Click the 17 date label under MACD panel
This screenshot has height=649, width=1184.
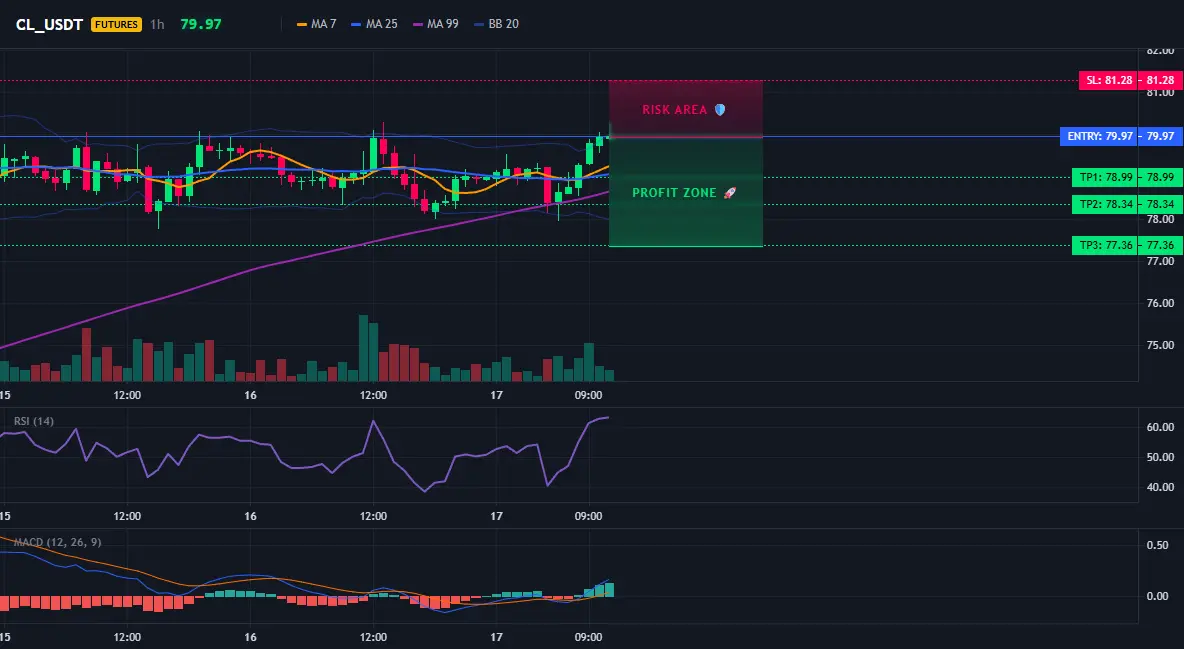(x=496, y=637)
